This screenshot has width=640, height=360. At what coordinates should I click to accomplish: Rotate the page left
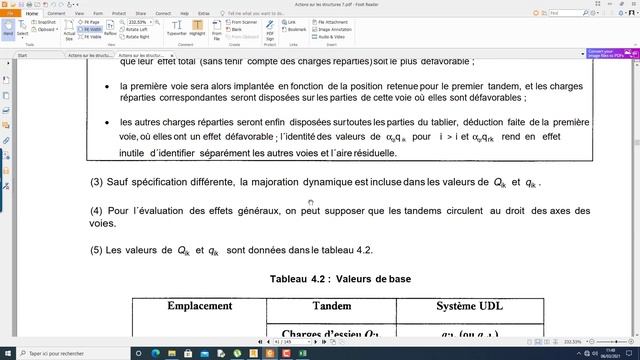point(134,29)
